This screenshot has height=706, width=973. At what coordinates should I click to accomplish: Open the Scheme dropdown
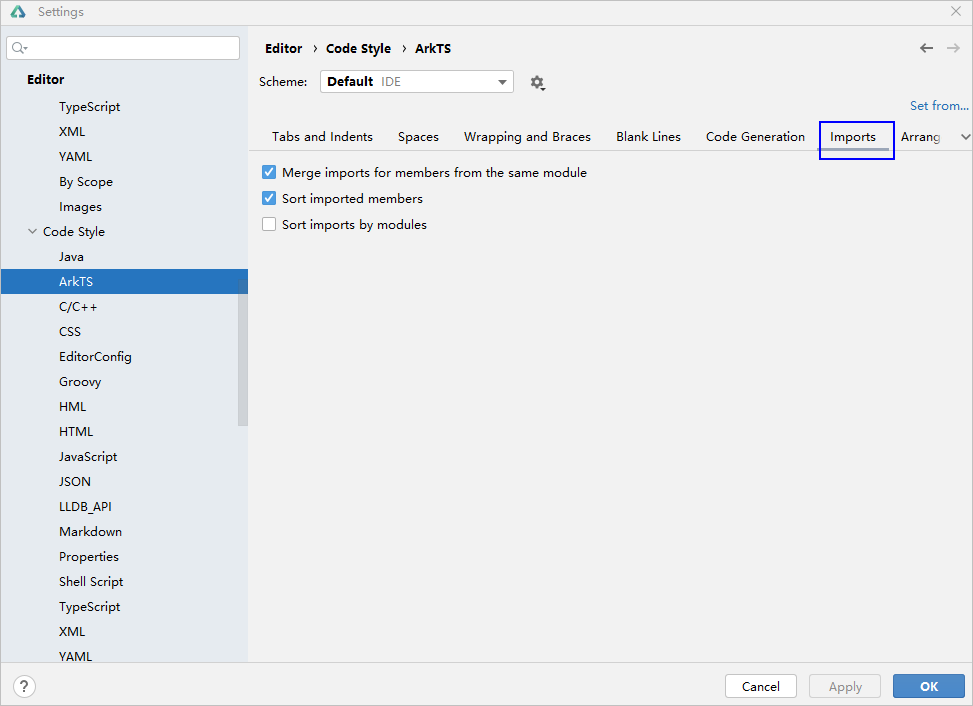point(416,82)
